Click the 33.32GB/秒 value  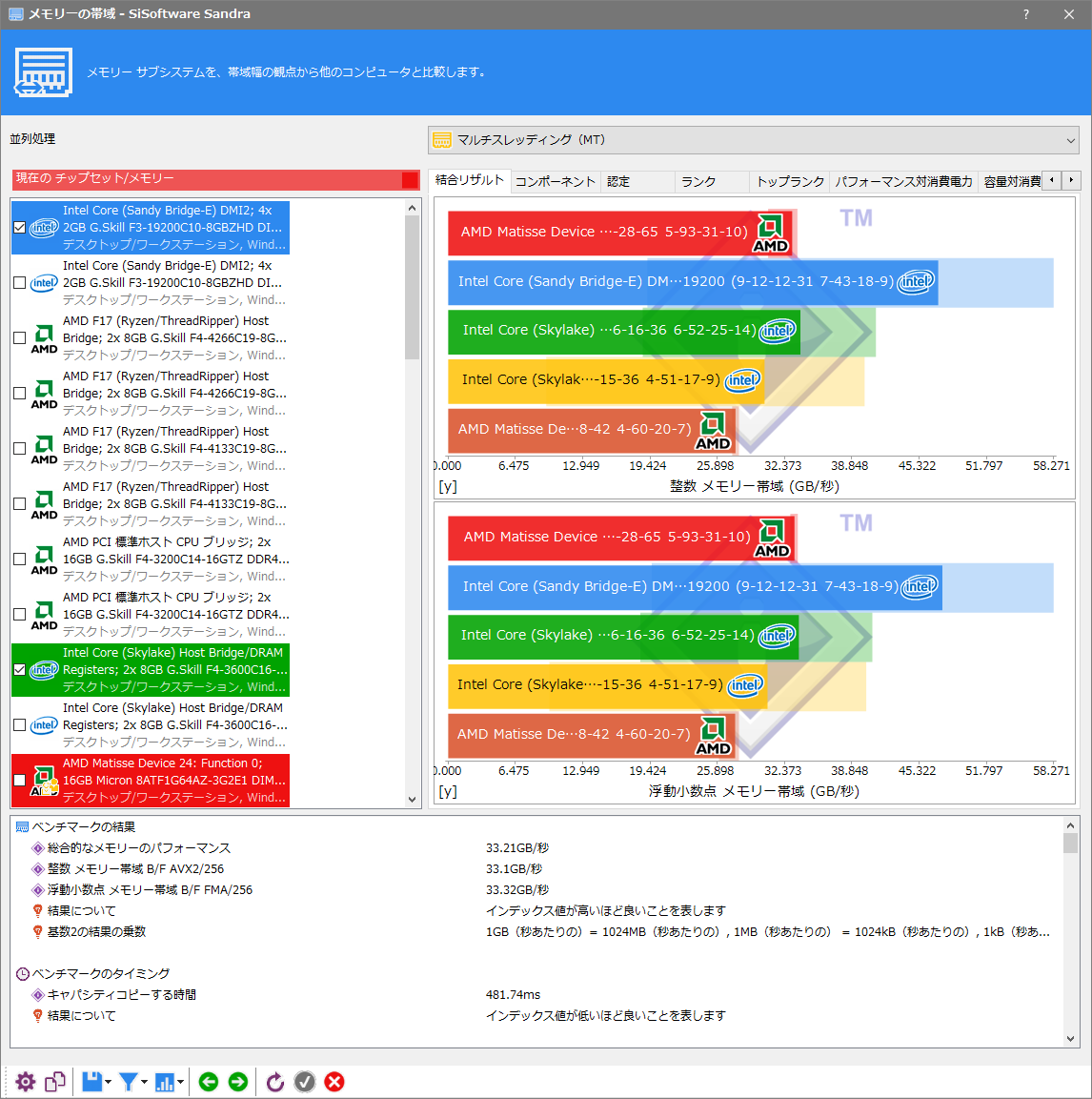coord(517,890)
